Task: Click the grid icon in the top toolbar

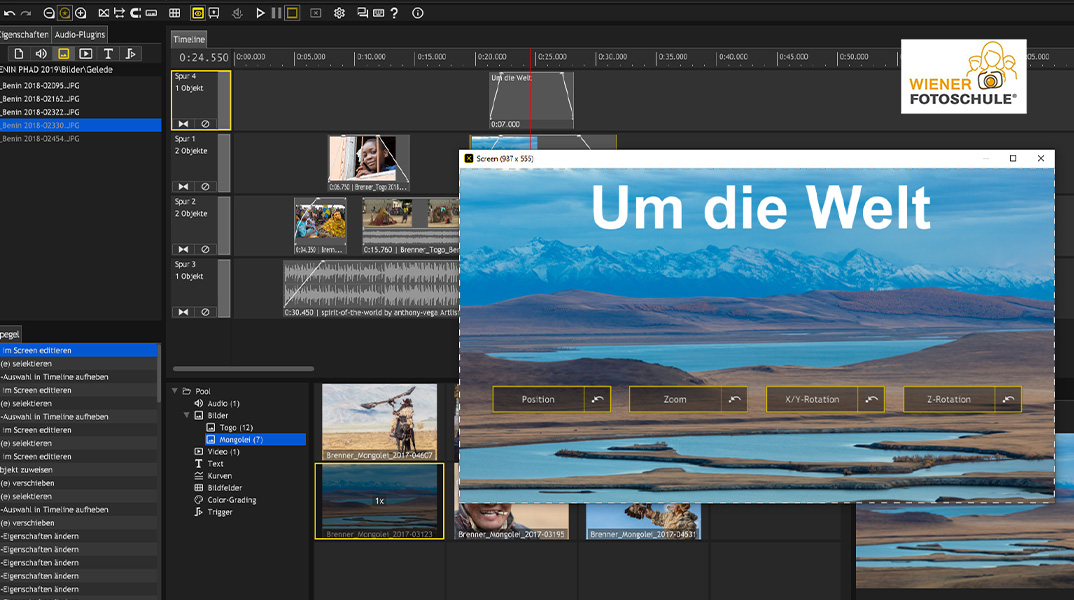Action: (174, 13)
